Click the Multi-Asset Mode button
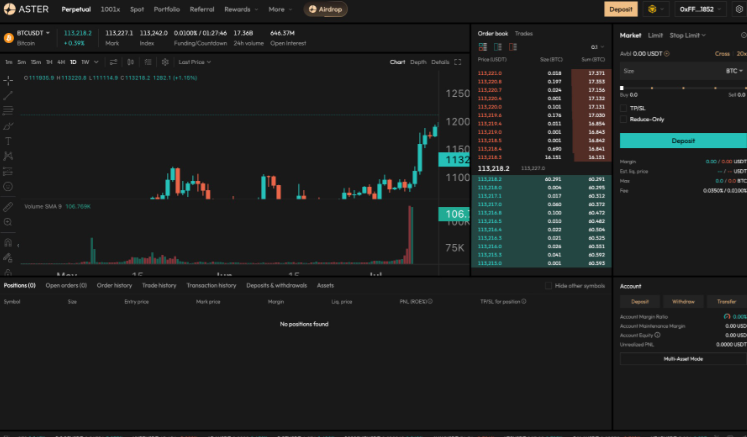 683,359
